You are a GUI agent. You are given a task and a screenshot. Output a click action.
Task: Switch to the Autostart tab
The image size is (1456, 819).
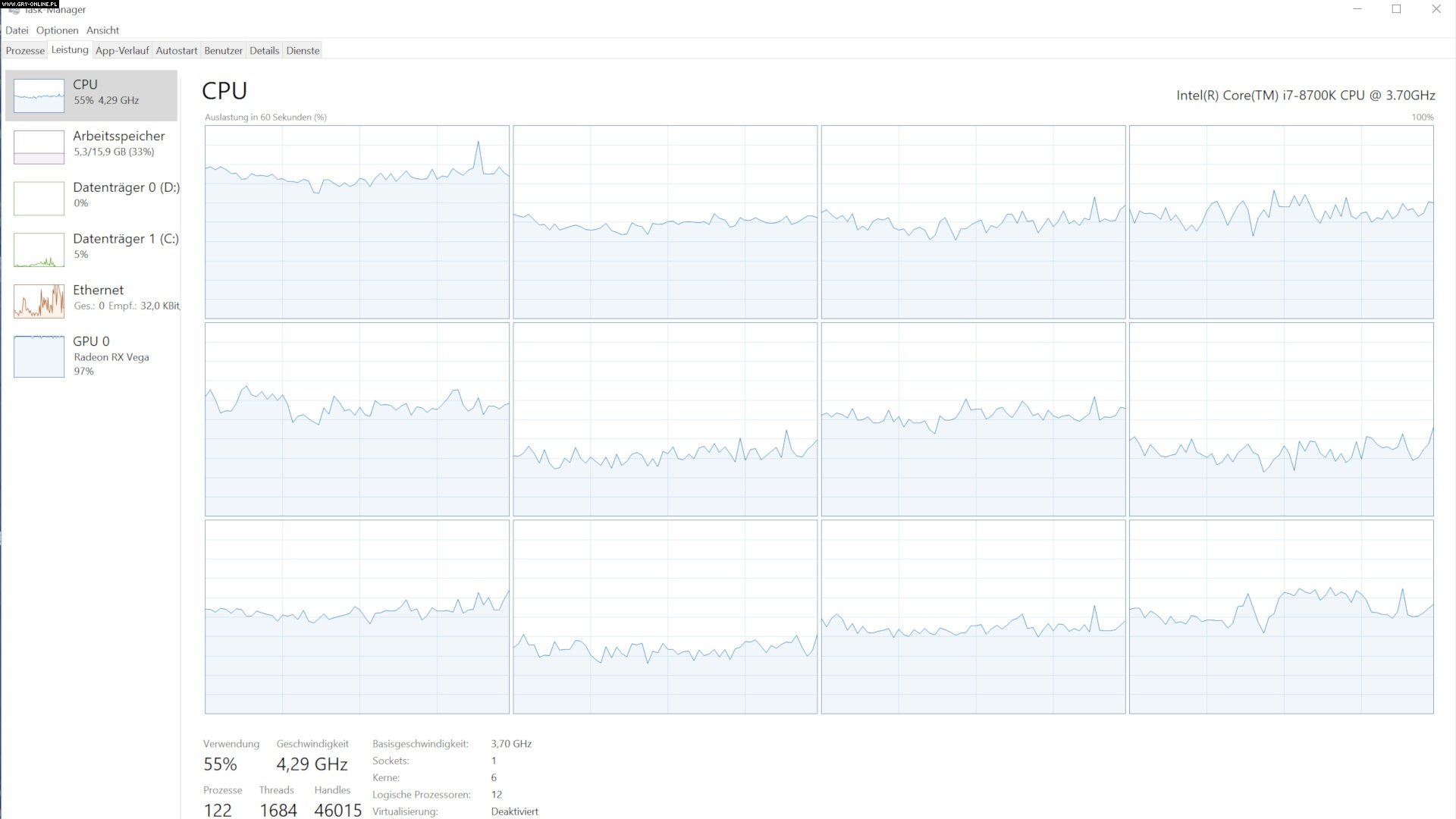[x=177, y=51]
